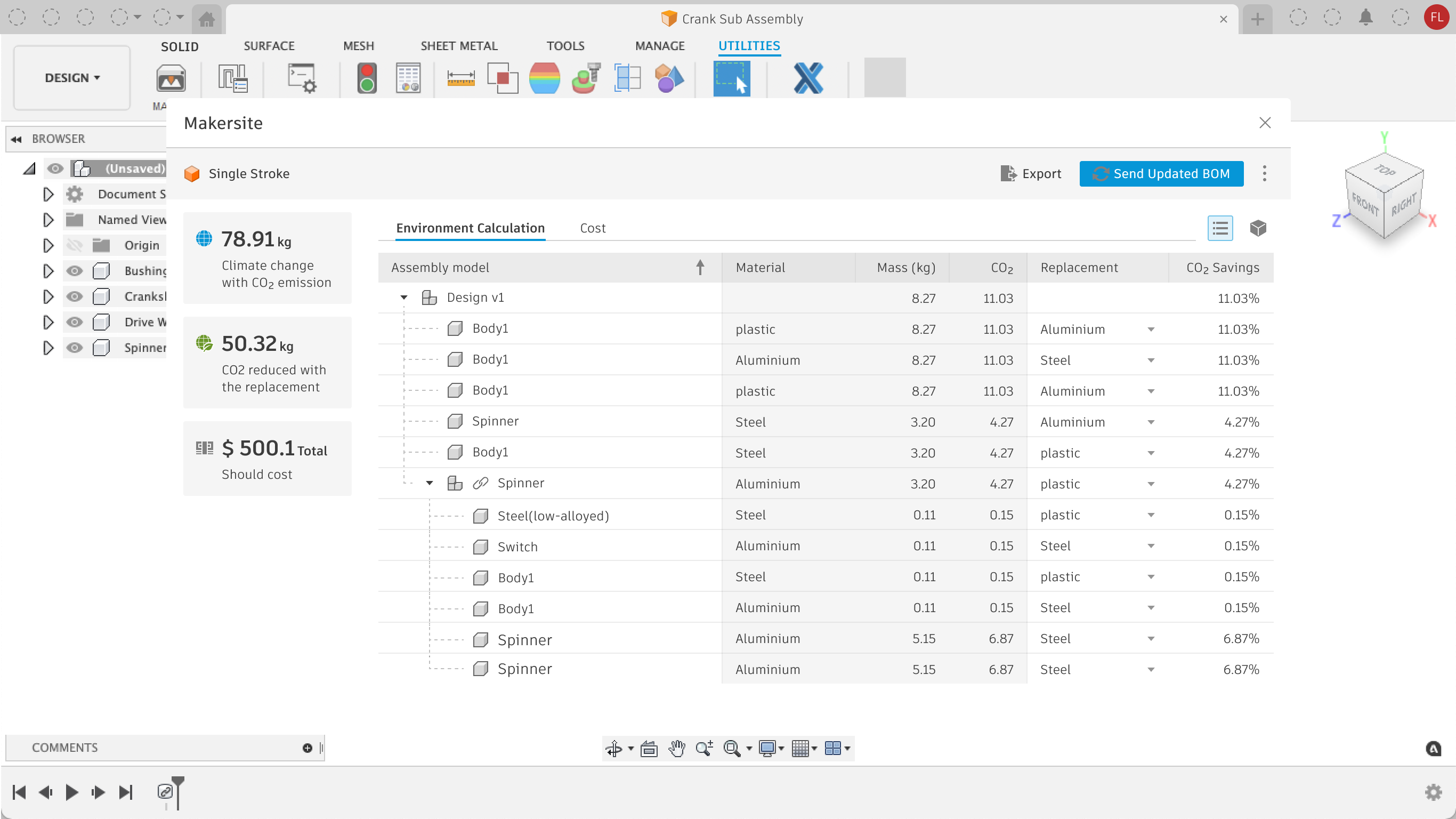The height and width of the screenshot is (819, 1456).
Task: Select the Environment Calculation tab
Action: (470, 228)
